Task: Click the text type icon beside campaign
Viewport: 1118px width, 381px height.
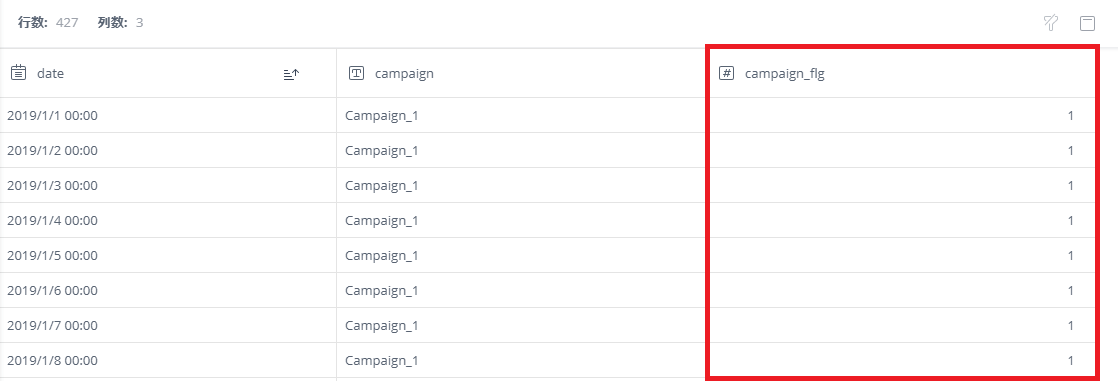Action: (357, 72)
